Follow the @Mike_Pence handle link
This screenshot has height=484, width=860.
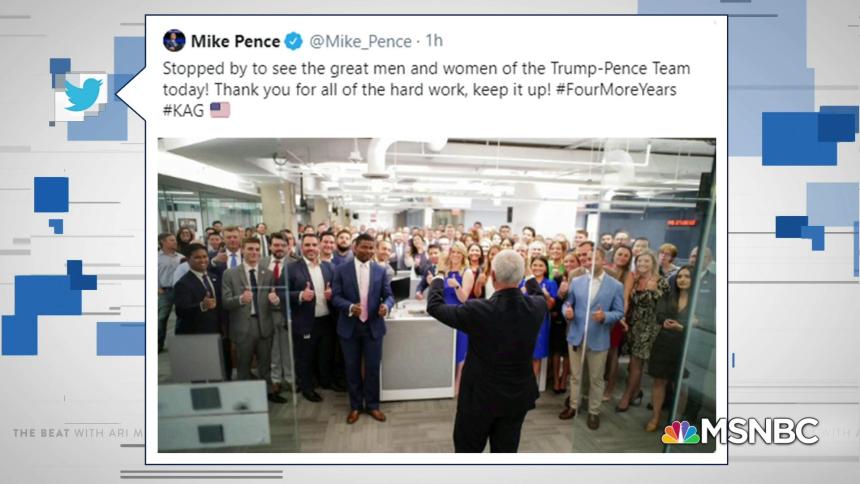[x=360, y=41]
